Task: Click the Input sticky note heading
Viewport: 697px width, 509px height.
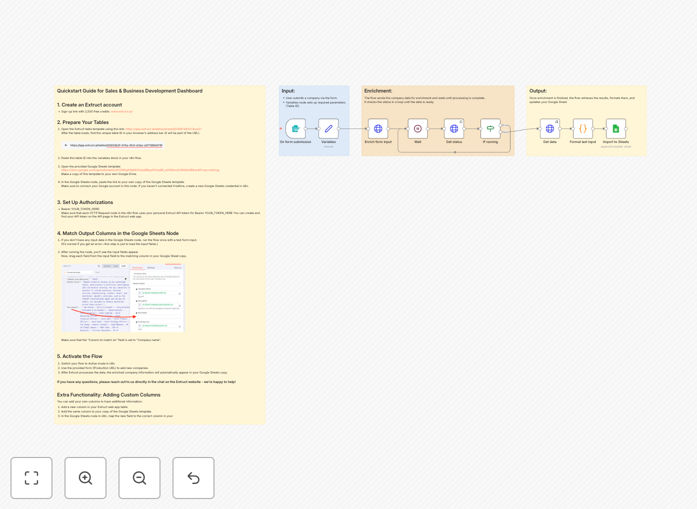Action: click(x=288, y=91)
